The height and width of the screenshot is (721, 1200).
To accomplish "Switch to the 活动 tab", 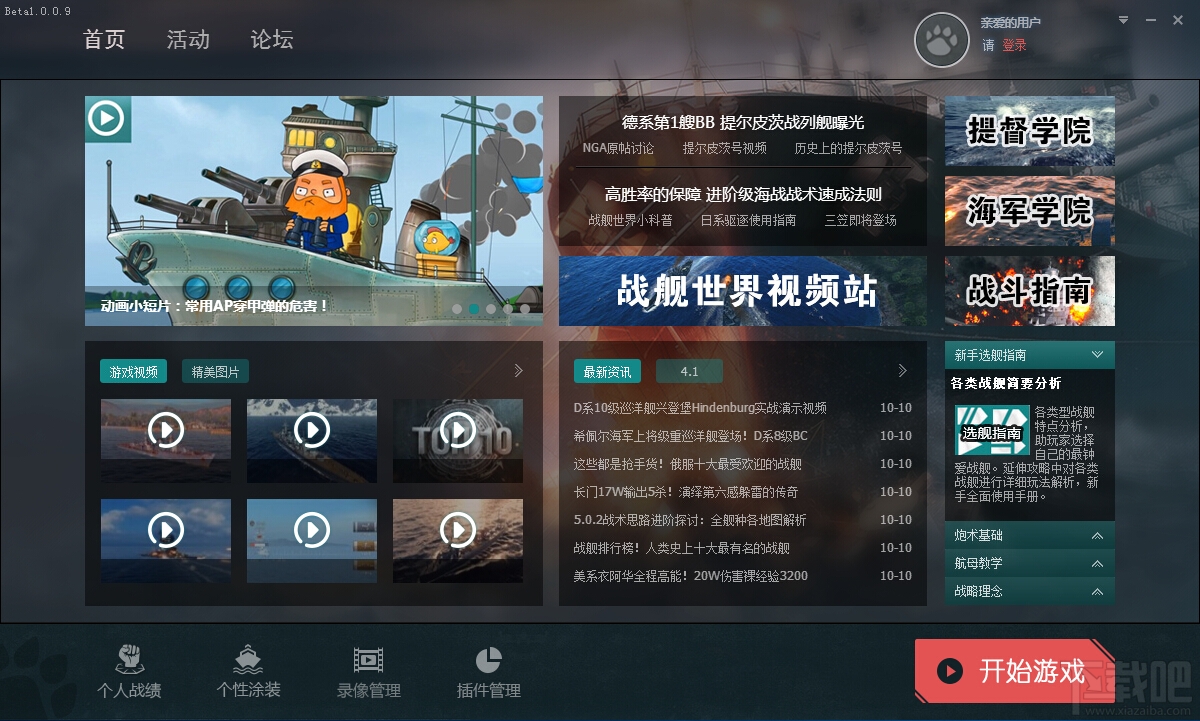I will click(188, 40).
